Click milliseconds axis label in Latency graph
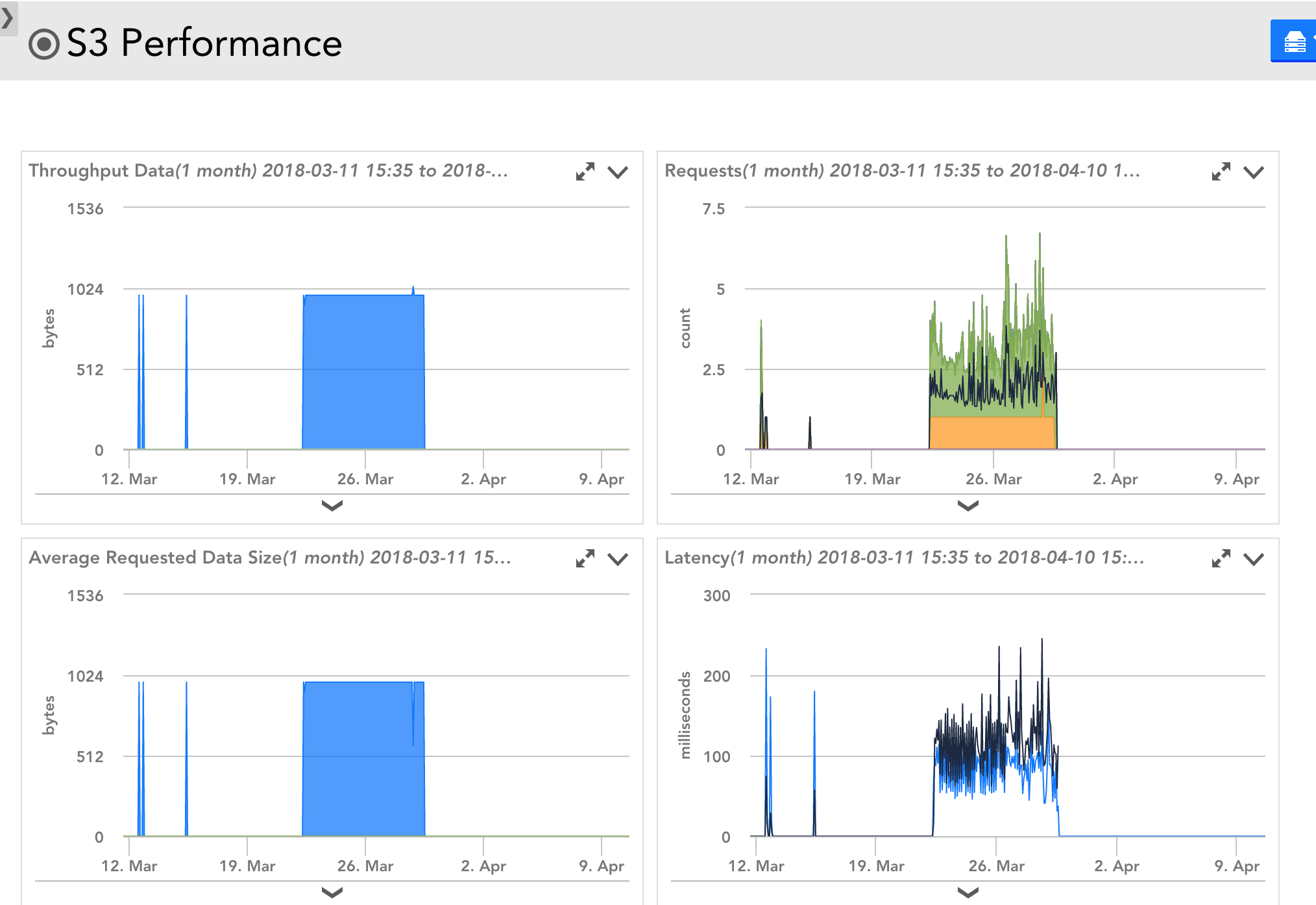 click(x=685, y=715)
